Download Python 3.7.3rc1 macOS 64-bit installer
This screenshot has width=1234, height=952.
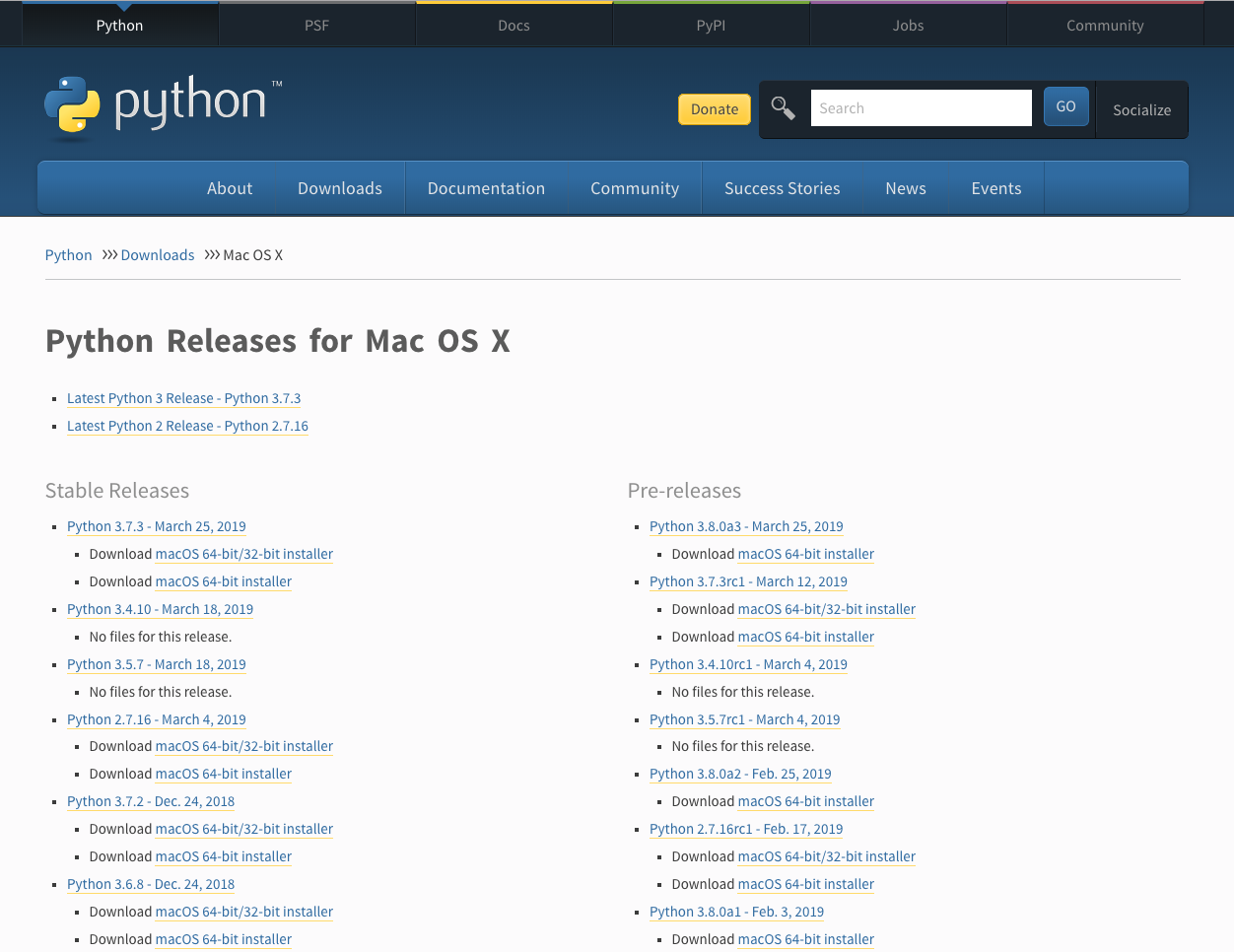tap(806, 637)
